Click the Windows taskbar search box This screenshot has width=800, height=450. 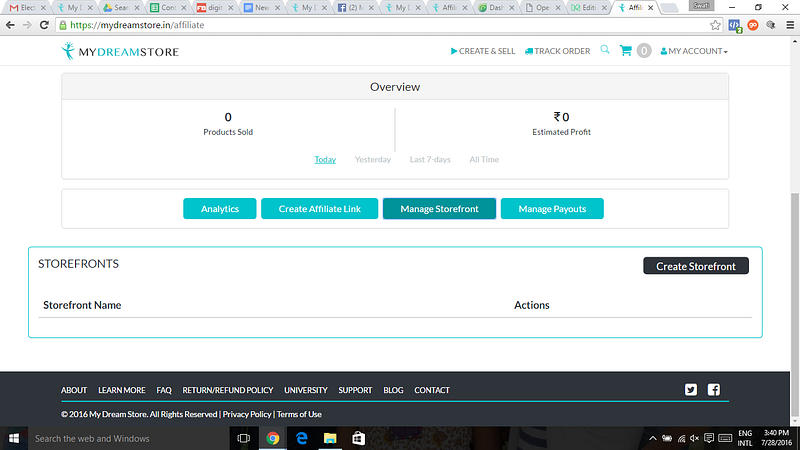coord(128,438)
